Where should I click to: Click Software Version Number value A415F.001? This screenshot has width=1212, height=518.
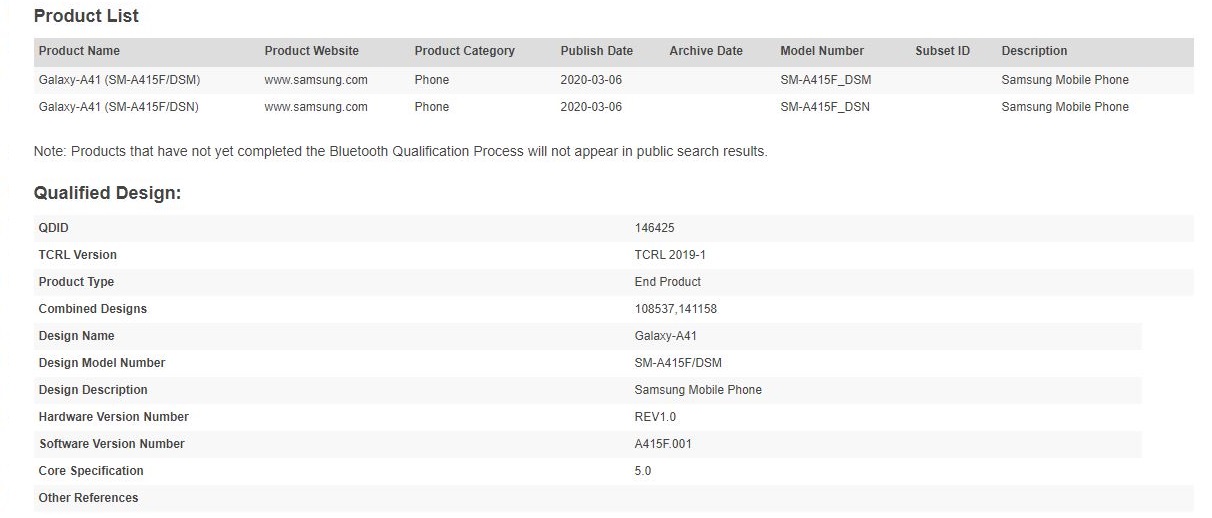click(x=662, y=444)
